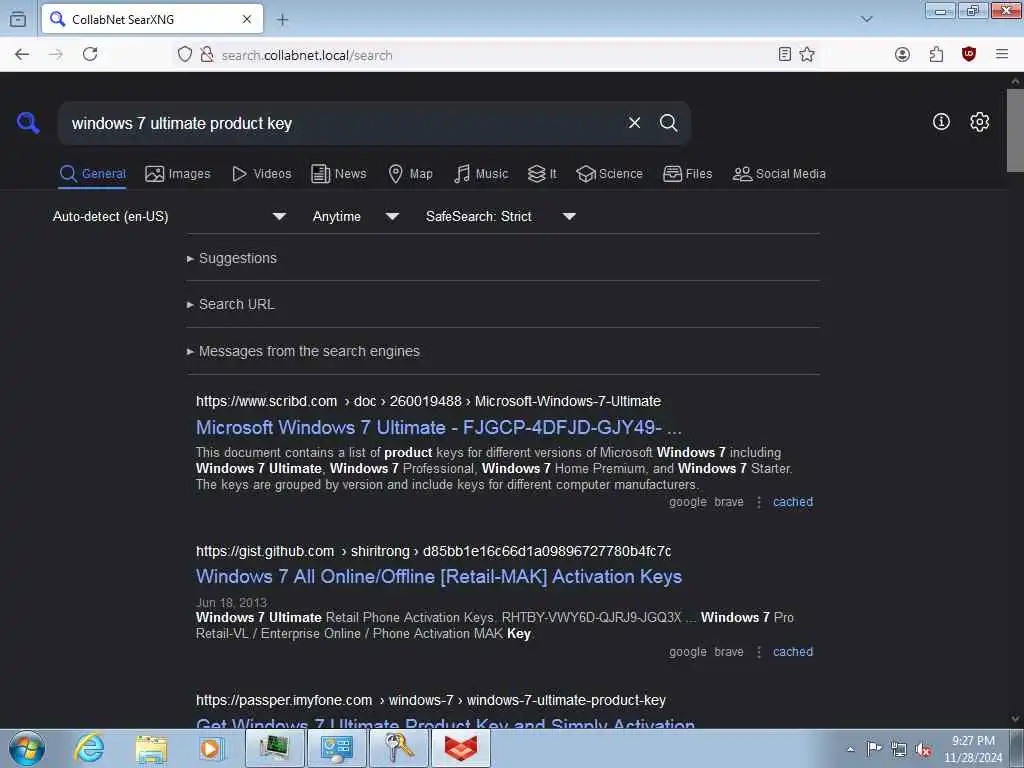Open Windows Media Player taskbar icon
This screenshot has width=1024, height=768.
tap(211, 748)
